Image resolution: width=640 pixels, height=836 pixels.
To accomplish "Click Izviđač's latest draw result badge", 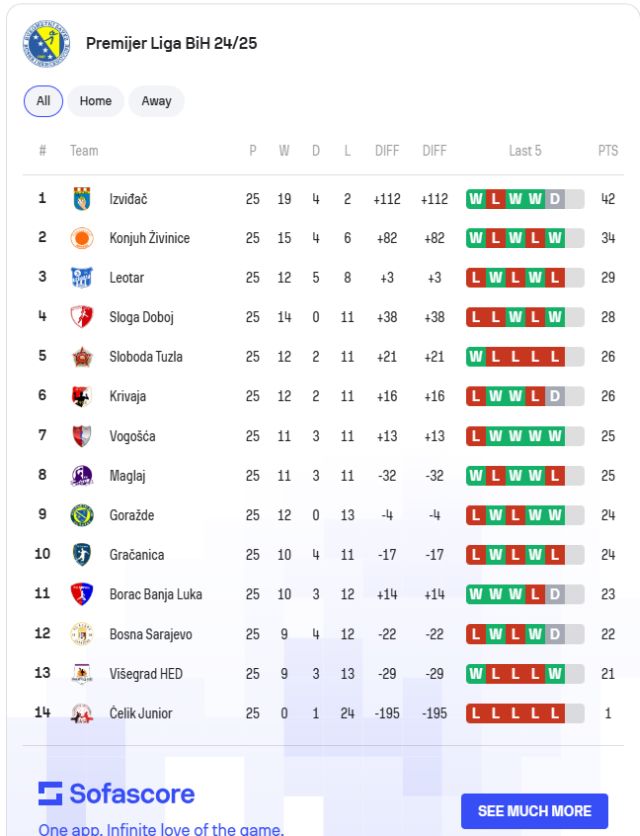I will 554,199.
